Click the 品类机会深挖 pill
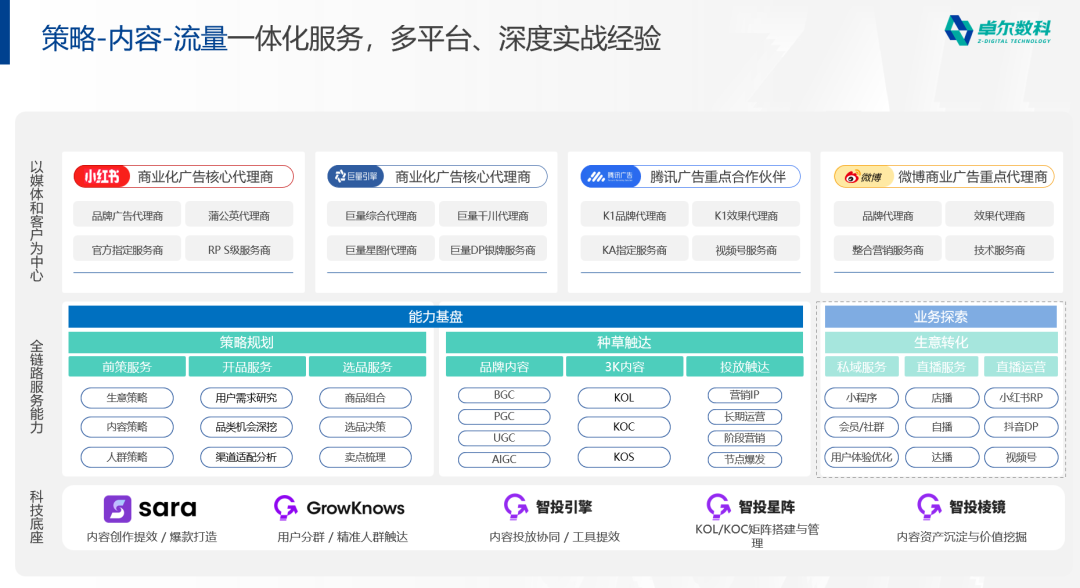Image resolution: width=1080 pixels, height=588 pixels. point(246,427)
